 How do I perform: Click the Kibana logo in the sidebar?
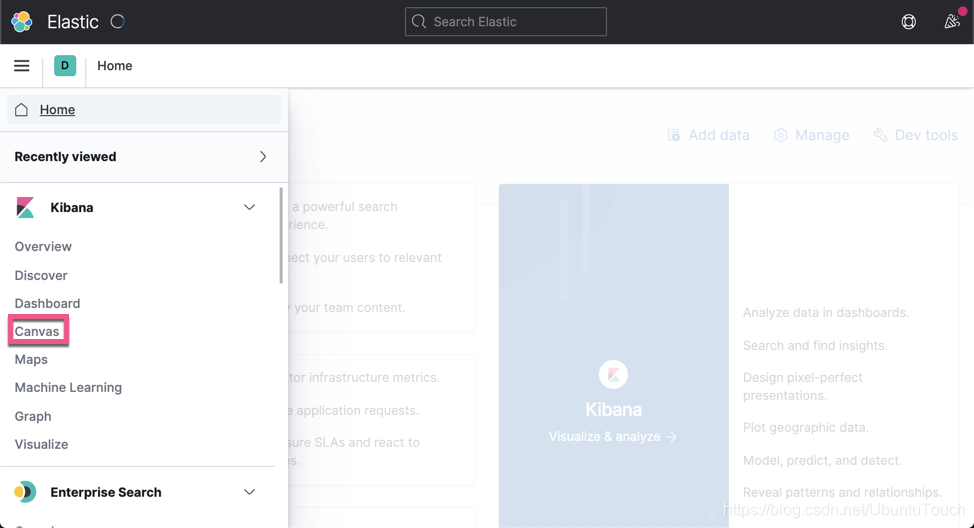click(25, 207)
